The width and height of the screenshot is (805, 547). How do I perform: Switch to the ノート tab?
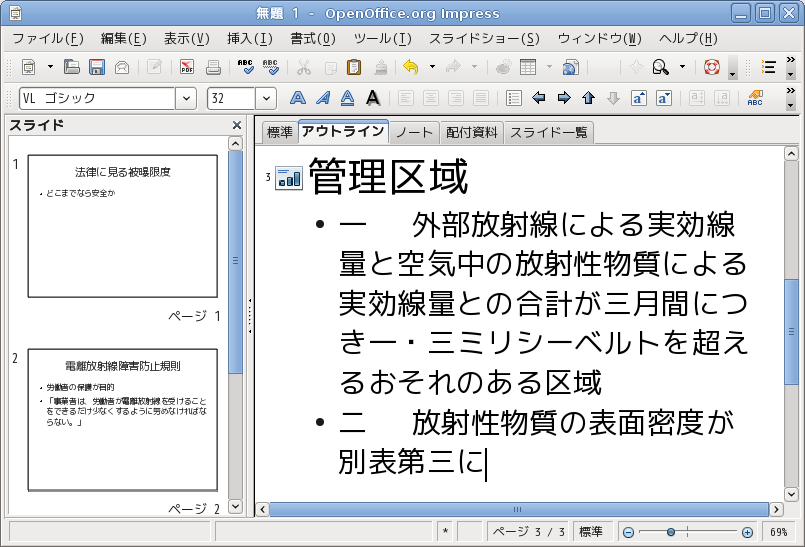click(414, 132)
